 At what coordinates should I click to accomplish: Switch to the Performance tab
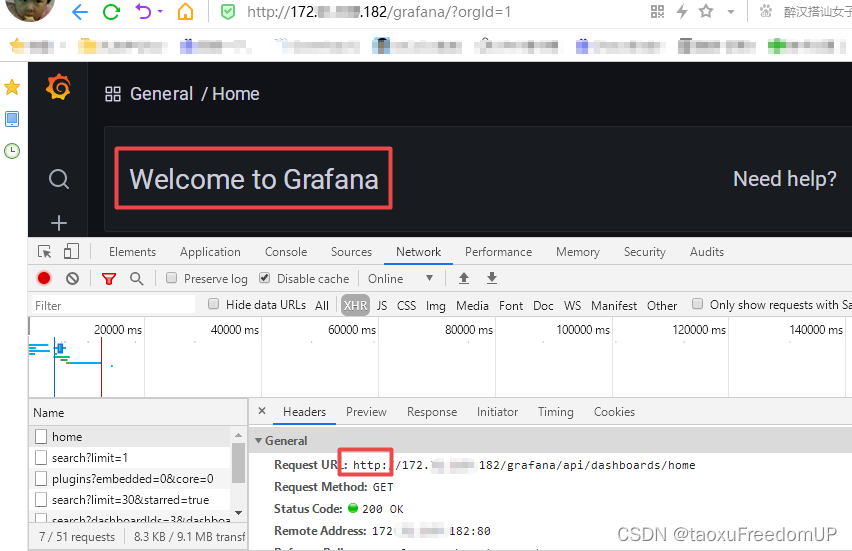pos(498,252)
